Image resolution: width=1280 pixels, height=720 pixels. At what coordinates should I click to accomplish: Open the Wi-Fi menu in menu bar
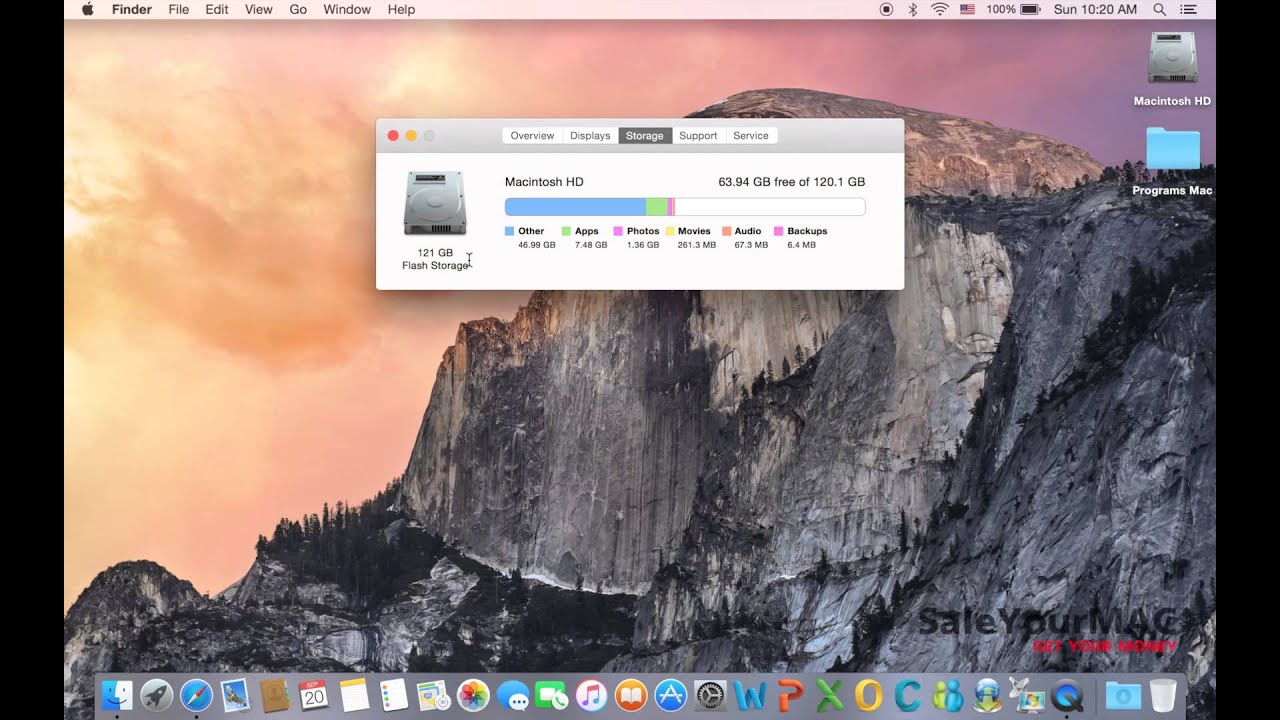[x=939, y=9]
